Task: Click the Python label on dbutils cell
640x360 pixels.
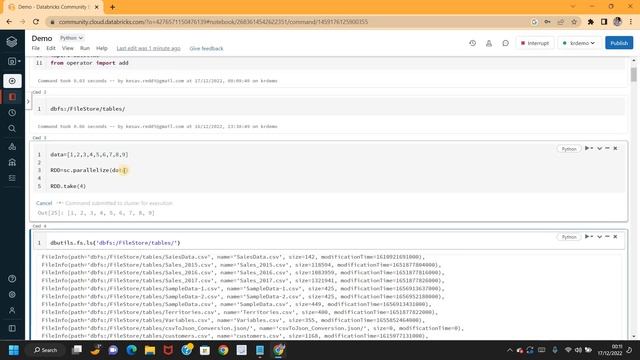Action: (569, 237)
